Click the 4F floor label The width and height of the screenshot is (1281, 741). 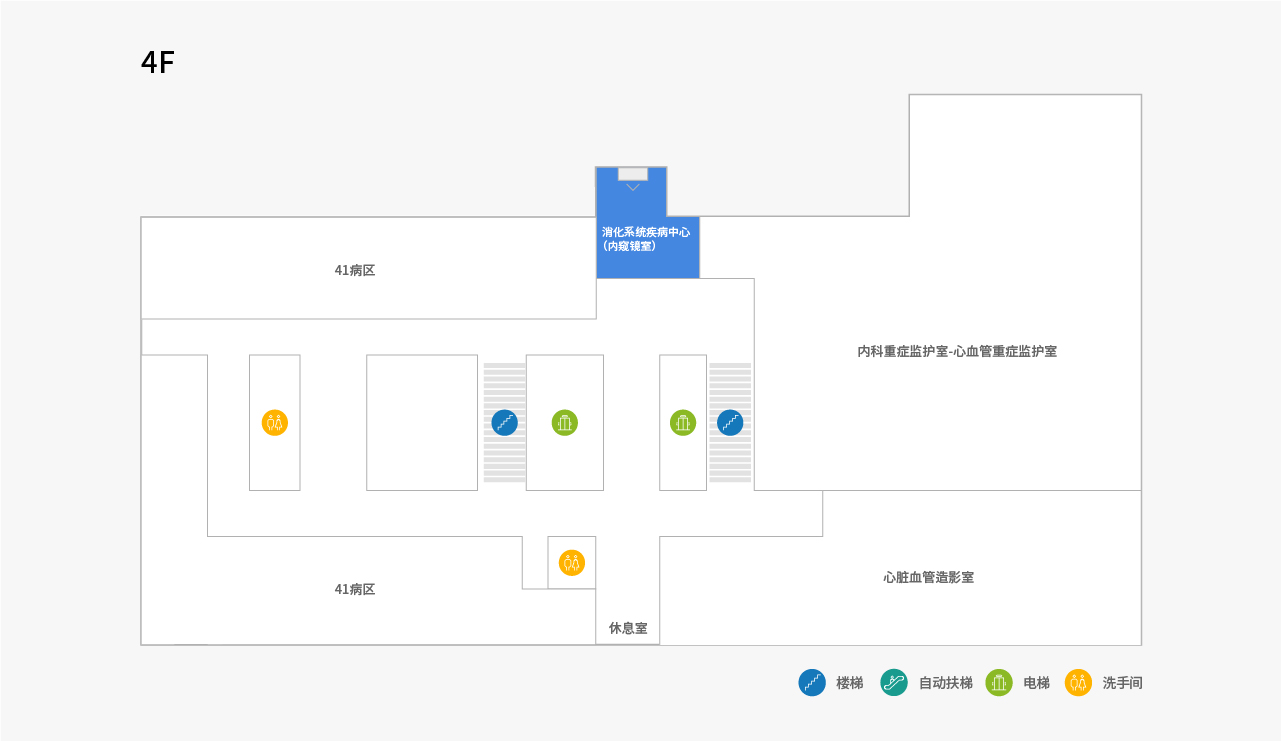(x=158, y=63)
